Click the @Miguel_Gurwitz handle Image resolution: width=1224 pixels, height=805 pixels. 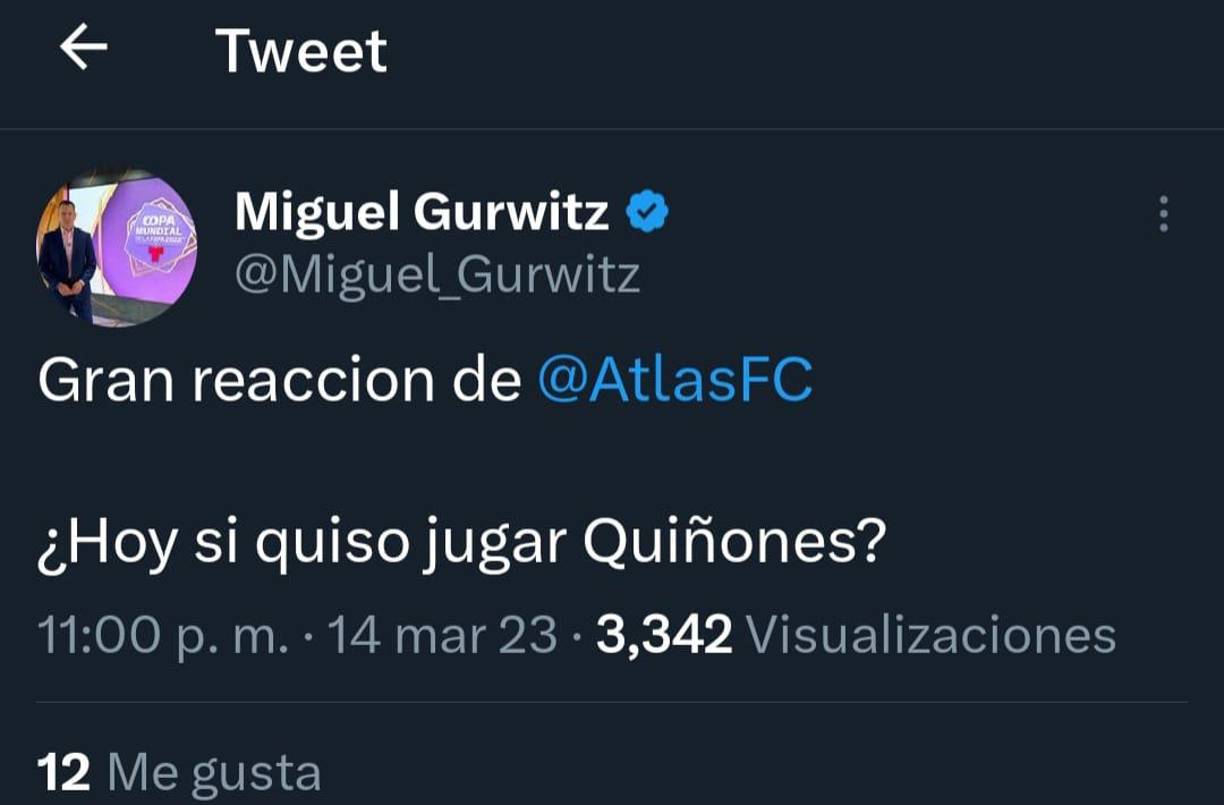[436, 272]
